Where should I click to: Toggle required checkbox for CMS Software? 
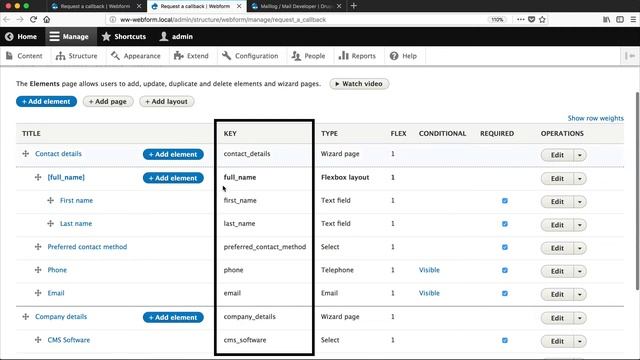click(505, 340)
